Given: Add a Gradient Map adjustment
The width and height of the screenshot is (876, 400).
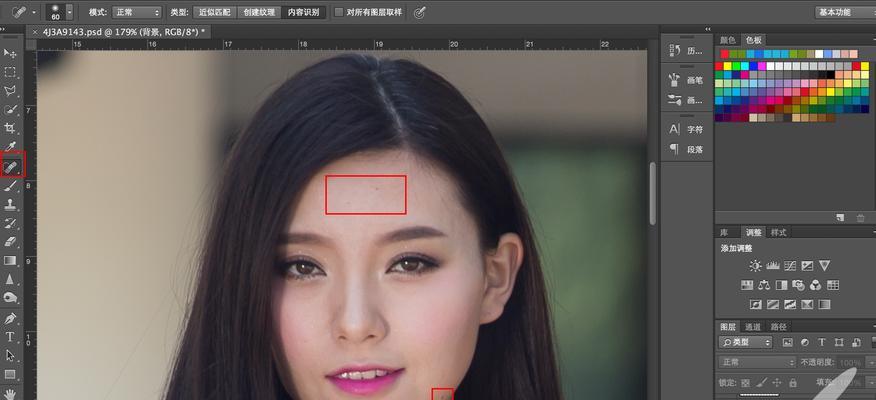Looking at the screenshot, I should pos(824,304).
